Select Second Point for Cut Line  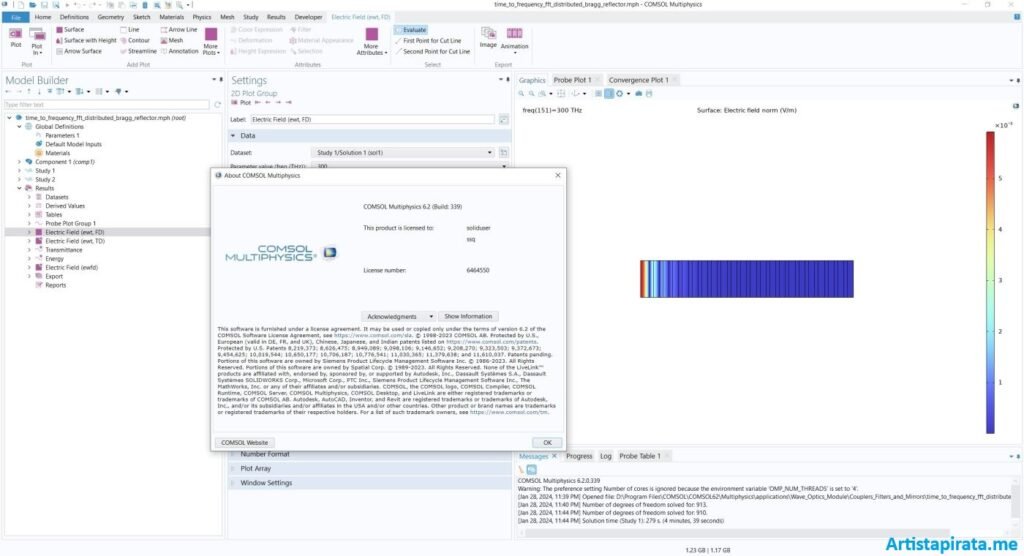(x=432, y=51)
